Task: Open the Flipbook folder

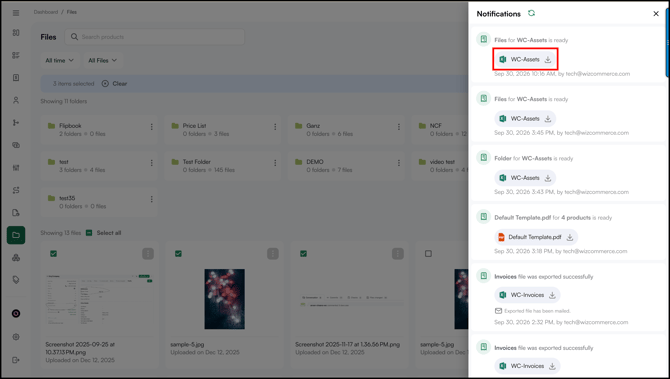Action: [x=99, y=129]
